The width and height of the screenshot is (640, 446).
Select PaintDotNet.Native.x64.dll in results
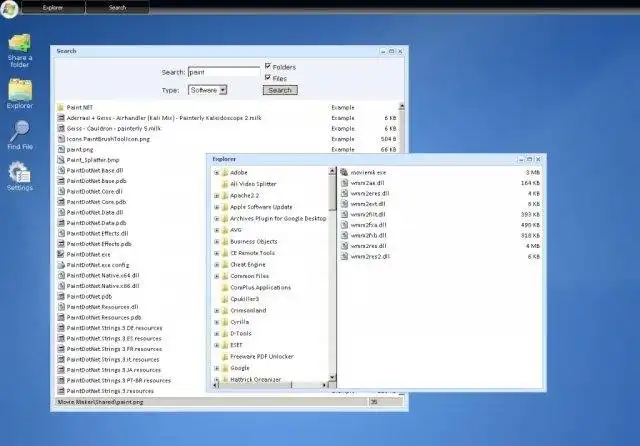[103, 275]
